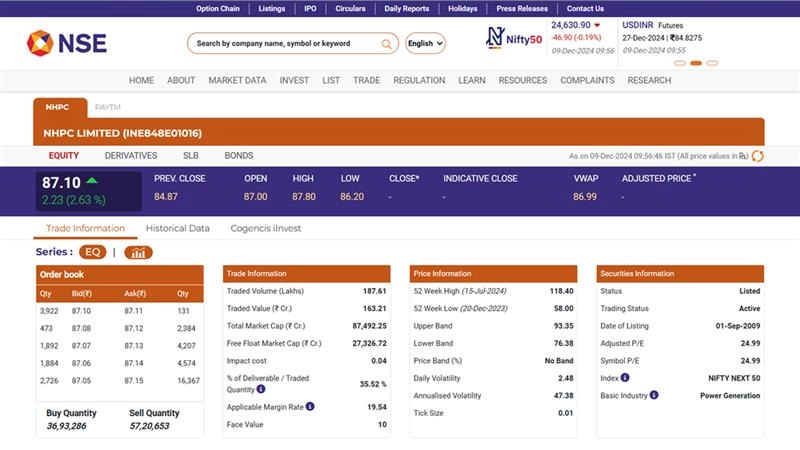Open the Press Releases link

point(522,8)
